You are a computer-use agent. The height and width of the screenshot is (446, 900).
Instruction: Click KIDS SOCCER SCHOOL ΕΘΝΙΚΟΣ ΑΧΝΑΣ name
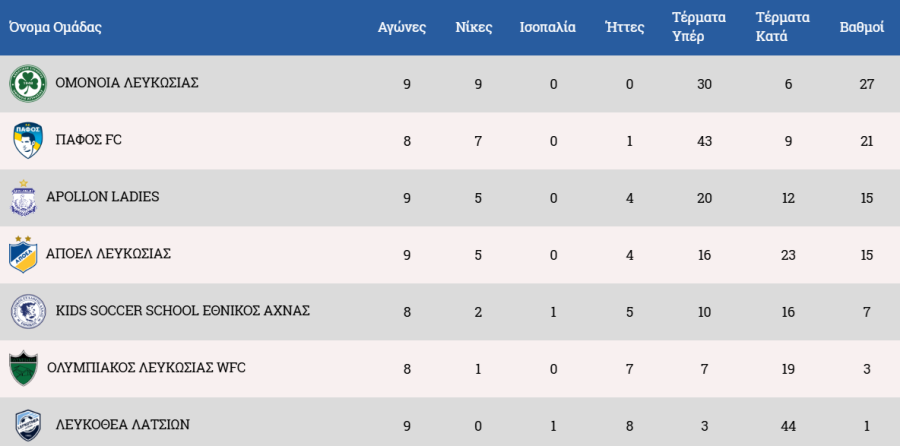click(183, 311)
